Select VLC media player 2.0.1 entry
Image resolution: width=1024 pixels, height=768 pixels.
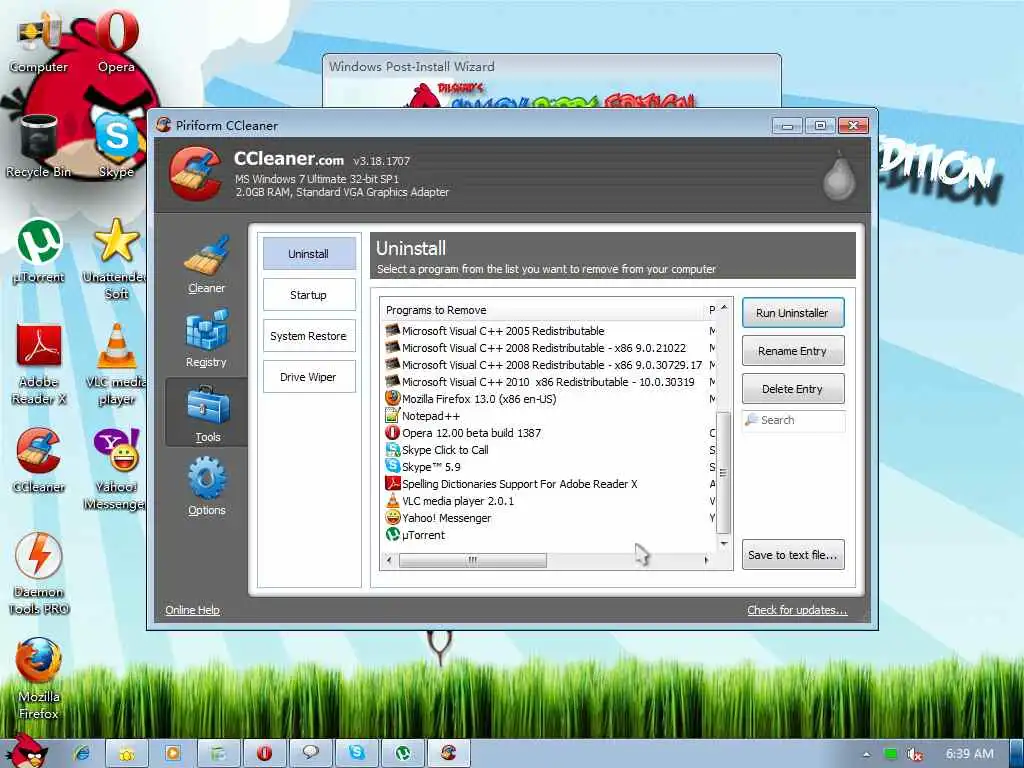click(x=549, y=501)
